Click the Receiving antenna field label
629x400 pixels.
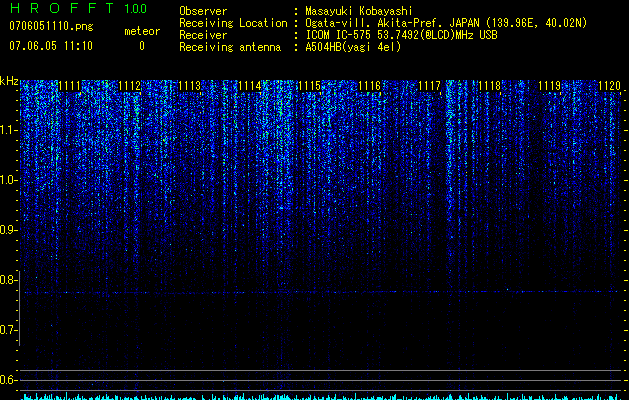(230, 47)
